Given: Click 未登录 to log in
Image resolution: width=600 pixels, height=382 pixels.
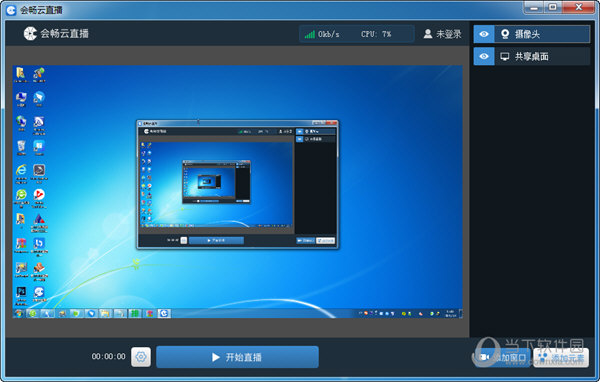Looking at the screenshot, I should [443, 34].
